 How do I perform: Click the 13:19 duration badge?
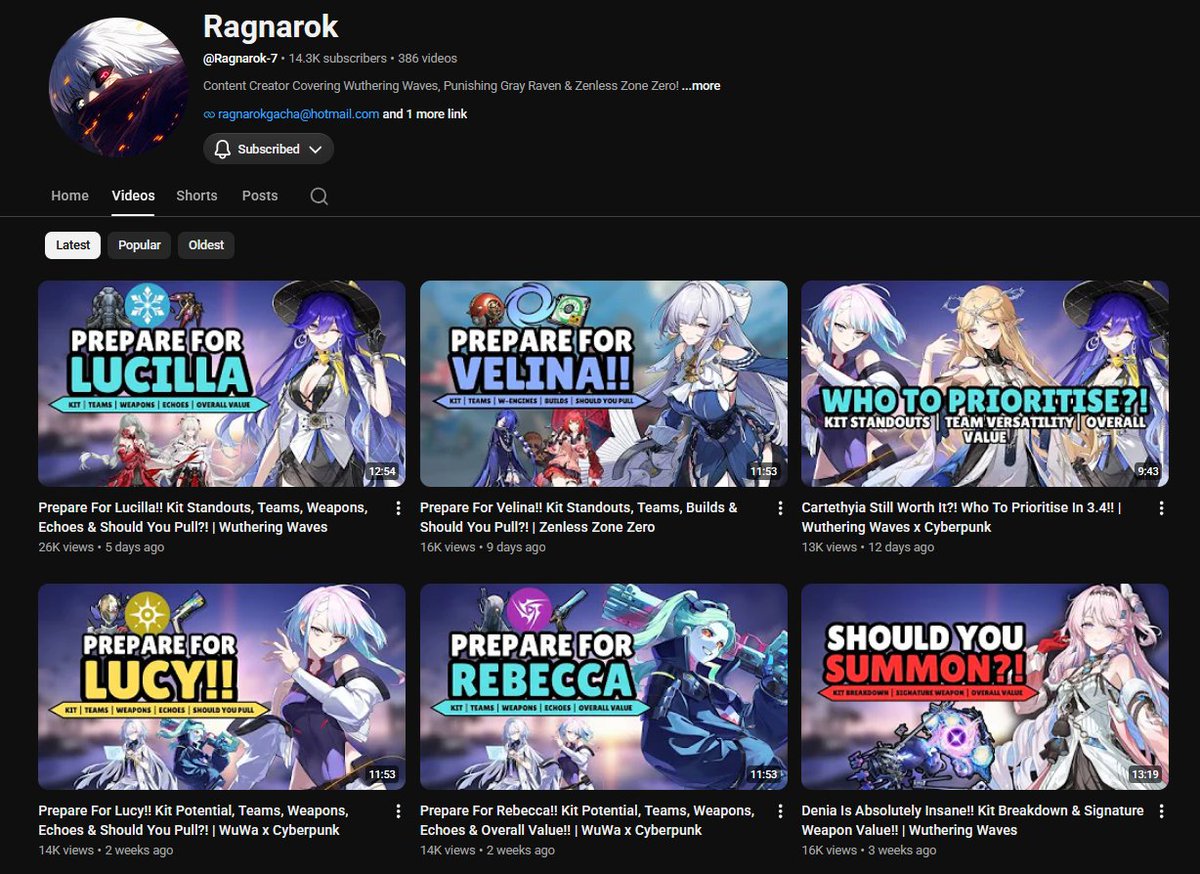click(1145, 774)
